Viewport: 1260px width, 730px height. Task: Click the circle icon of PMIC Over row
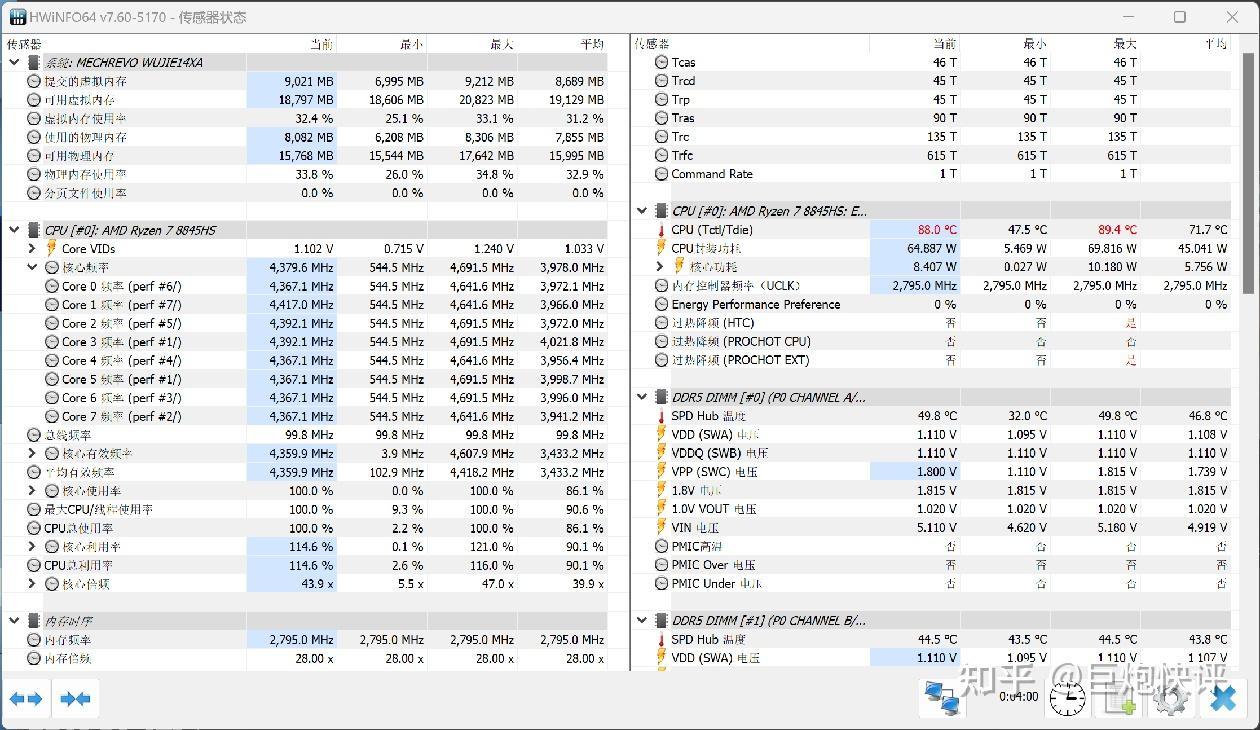point(661,565)
